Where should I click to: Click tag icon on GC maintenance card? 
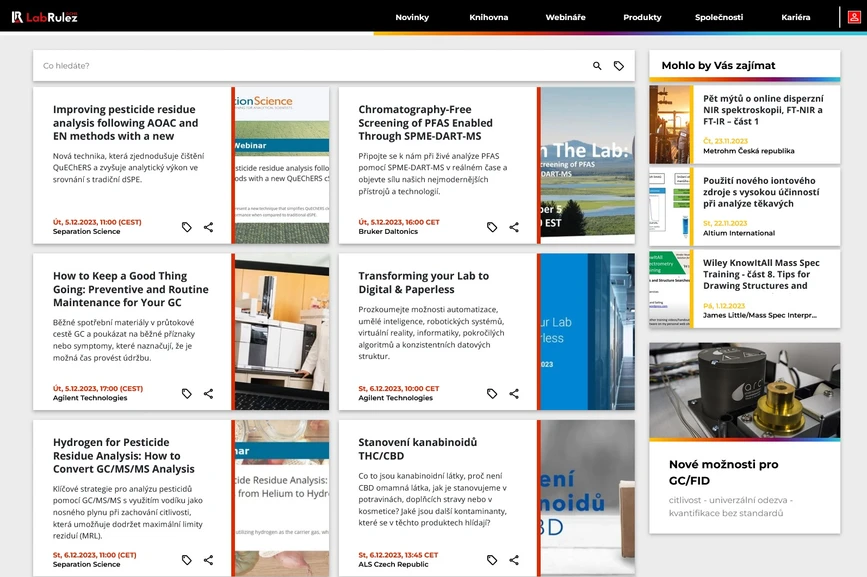click(187, 394)
